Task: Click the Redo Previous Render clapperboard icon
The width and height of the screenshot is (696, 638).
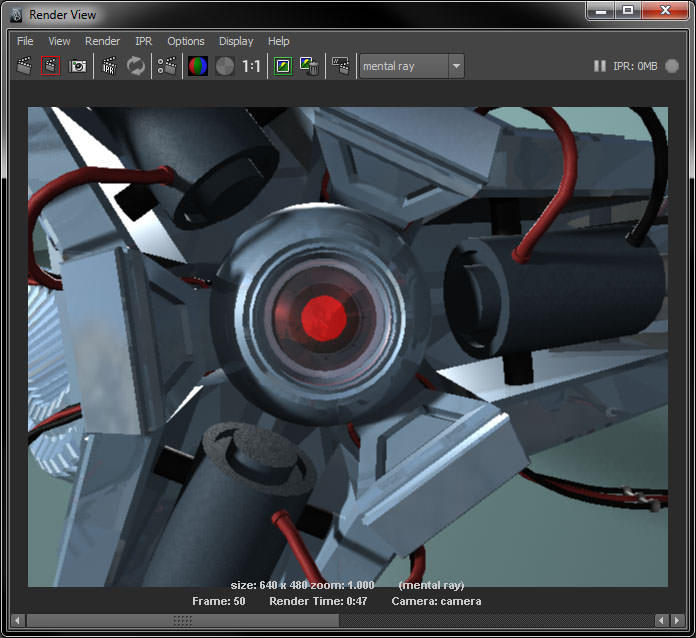Action: [x=25, y=66]
